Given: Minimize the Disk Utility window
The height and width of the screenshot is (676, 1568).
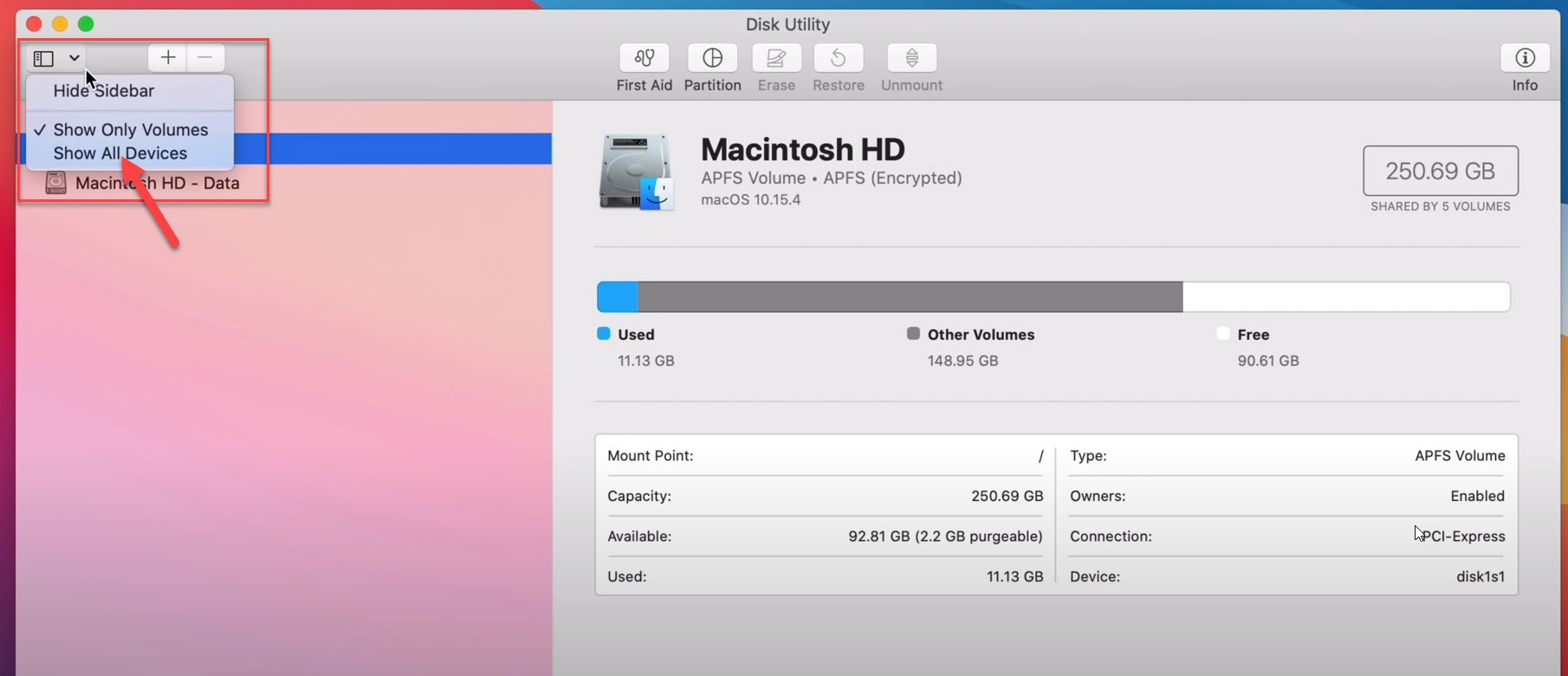Looking at the screenshot, I should point(60,24).
